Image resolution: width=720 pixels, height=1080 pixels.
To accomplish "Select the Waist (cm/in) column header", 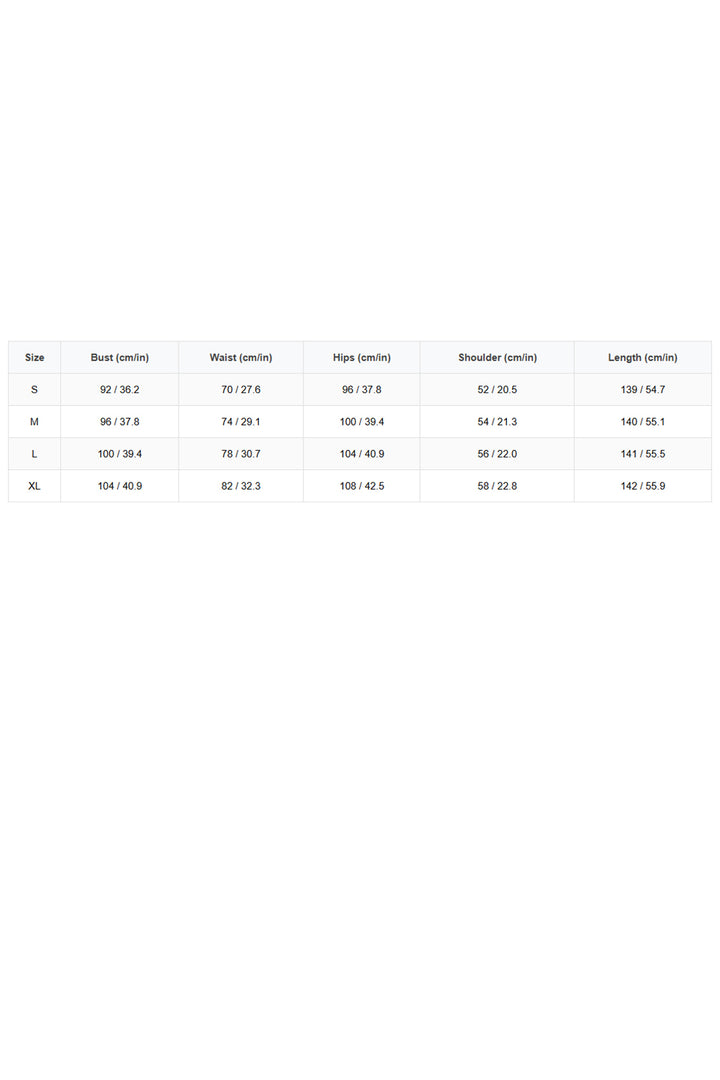I will pyautogui.click(x=241, y=357).
